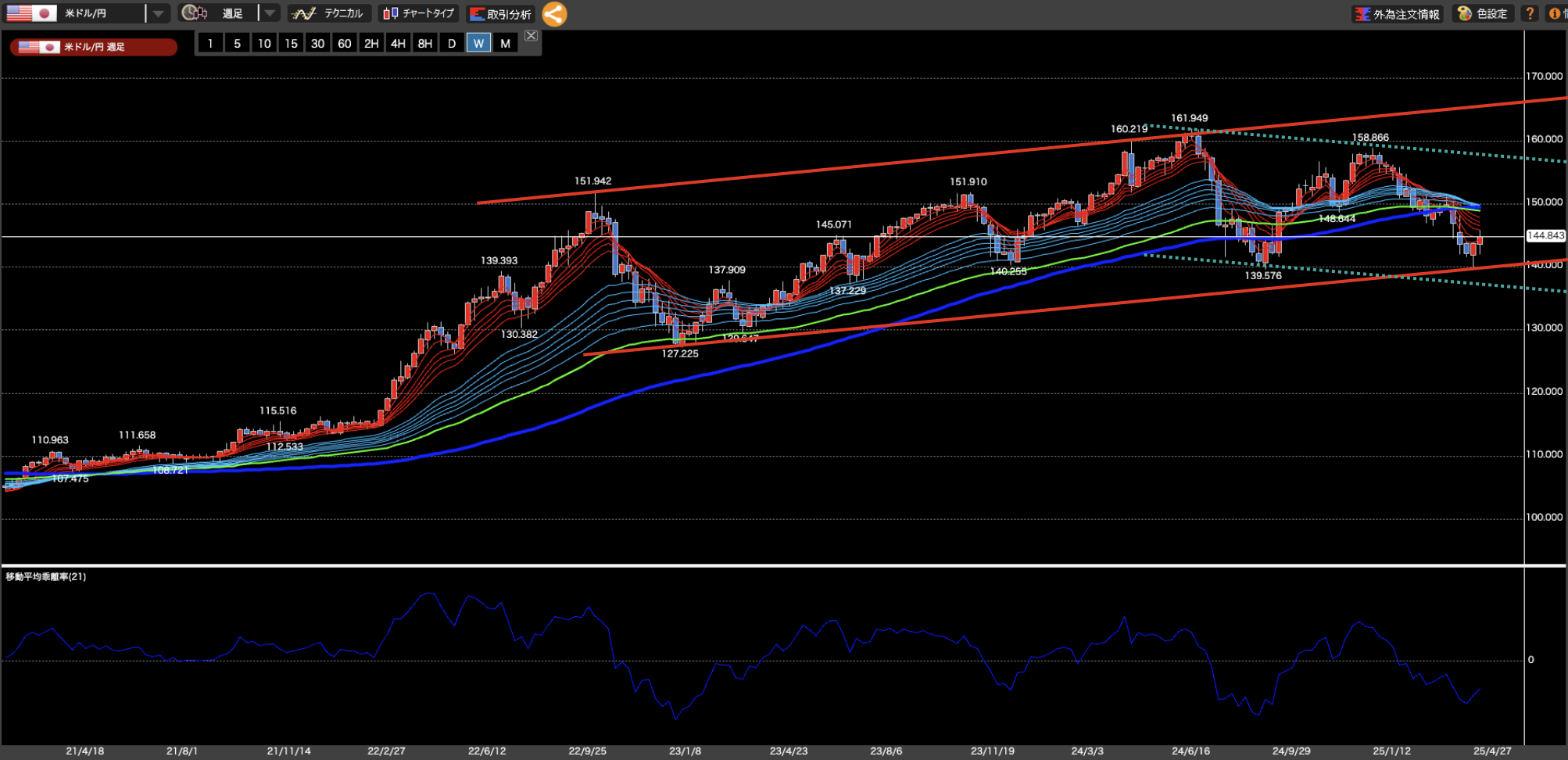The height and width of the screenshot is (760, 1568).
Task: Click the 移動平均乖離率(21) indicator label
Action: (x=46, y=576)
